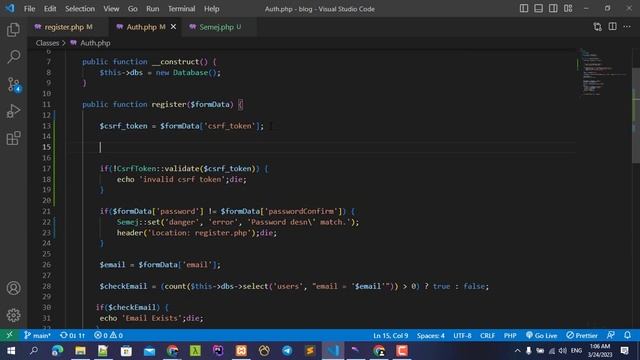Change file encoding UTF-8
The image size is (640, 360).
point(462,335)
